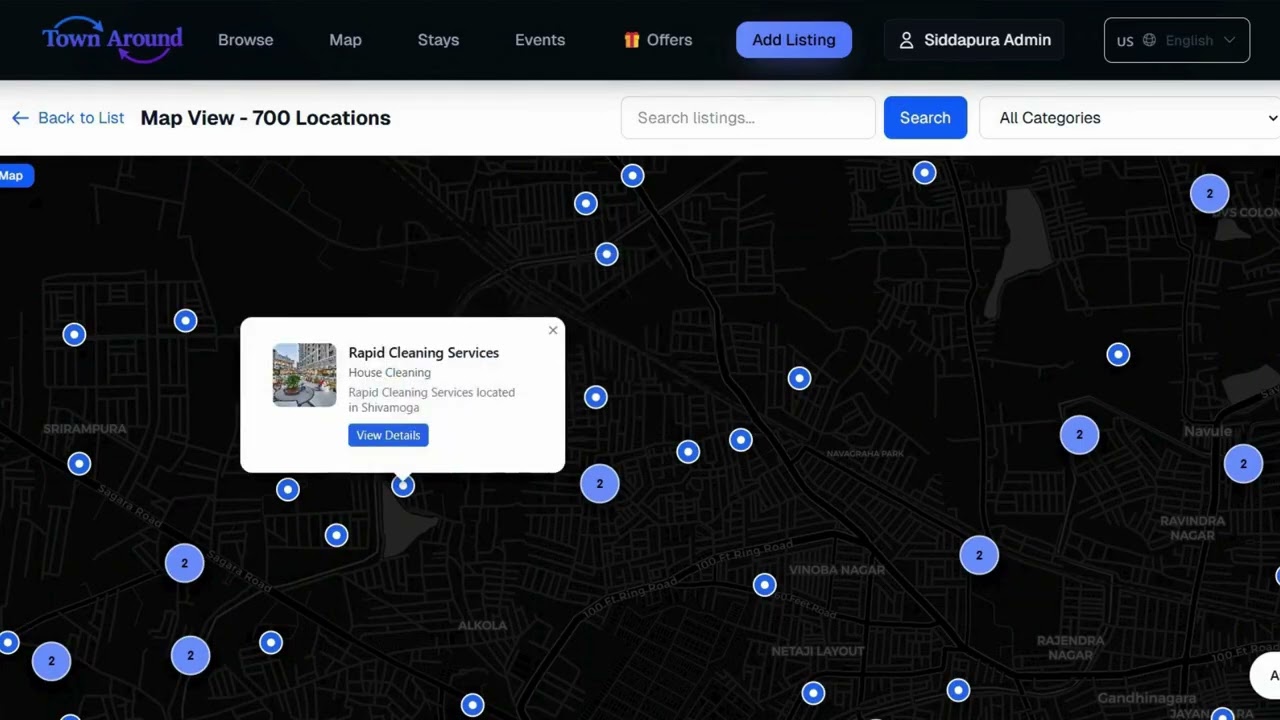The image size is (1280, 720).
Task: Click the gift icon beside Offers
Action: [631, 40]
